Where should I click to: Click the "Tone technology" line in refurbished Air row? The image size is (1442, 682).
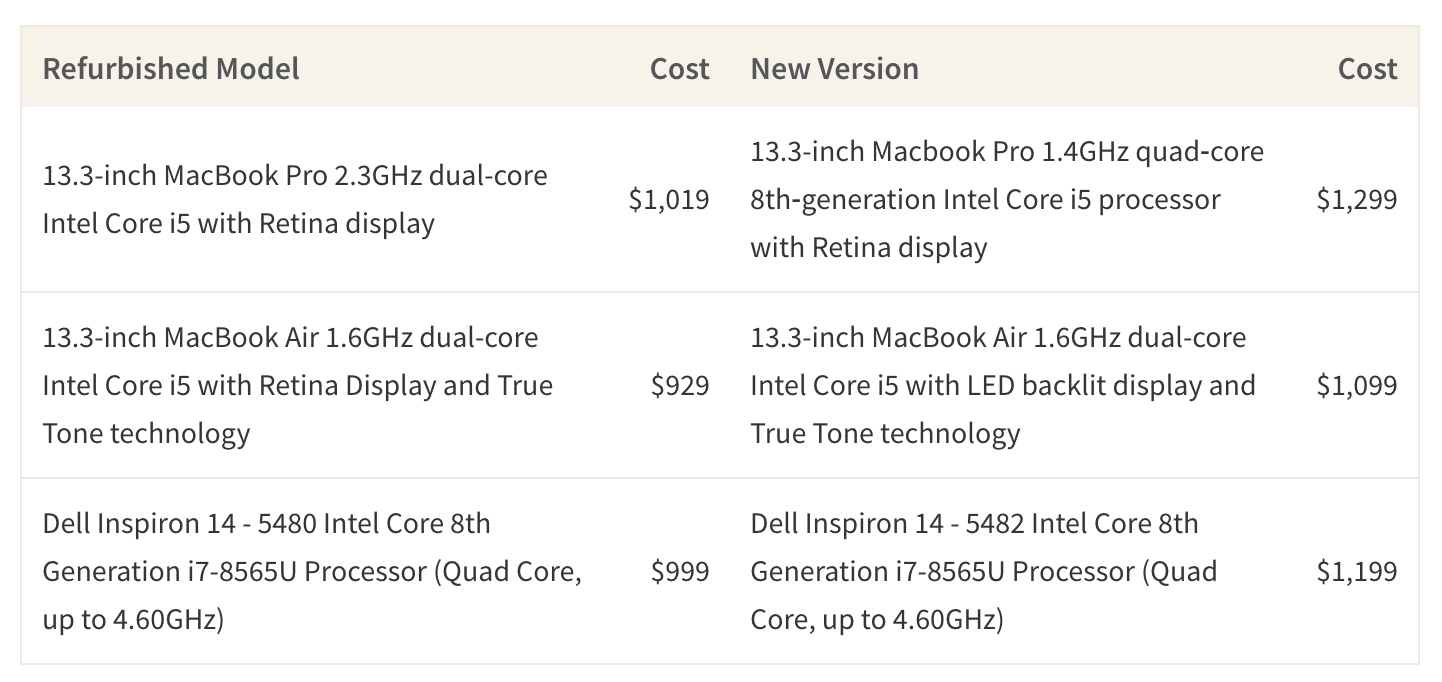tap(146, 433)
